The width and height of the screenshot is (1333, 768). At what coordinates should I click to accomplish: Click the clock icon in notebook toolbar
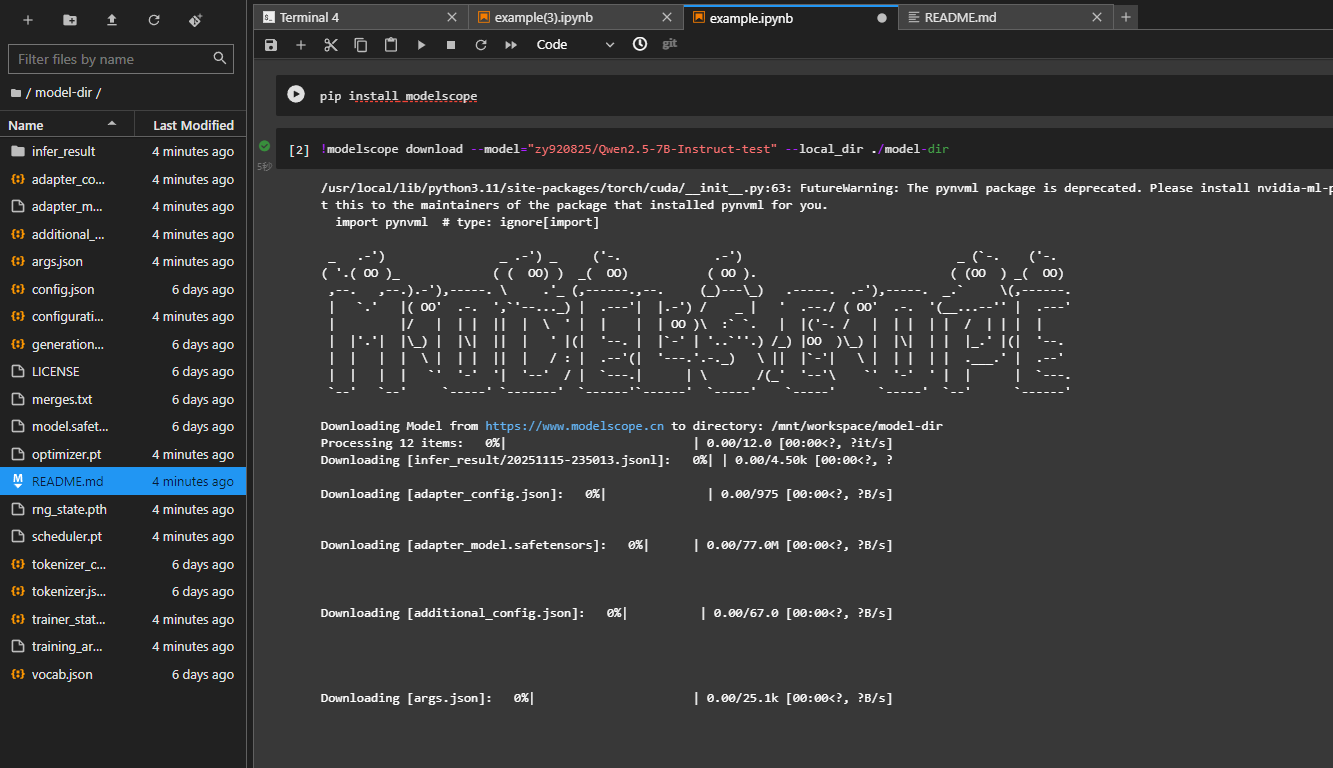pyautogui.click(x=640, y=44)
